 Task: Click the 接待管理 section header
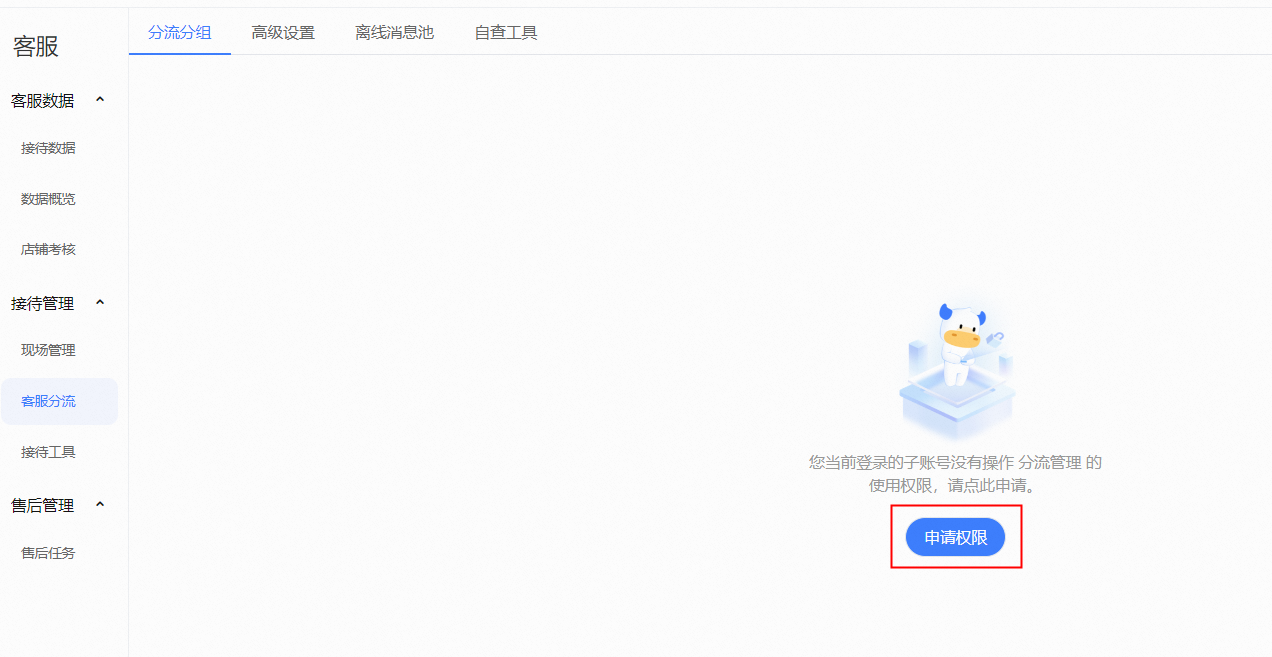[42, 303]
